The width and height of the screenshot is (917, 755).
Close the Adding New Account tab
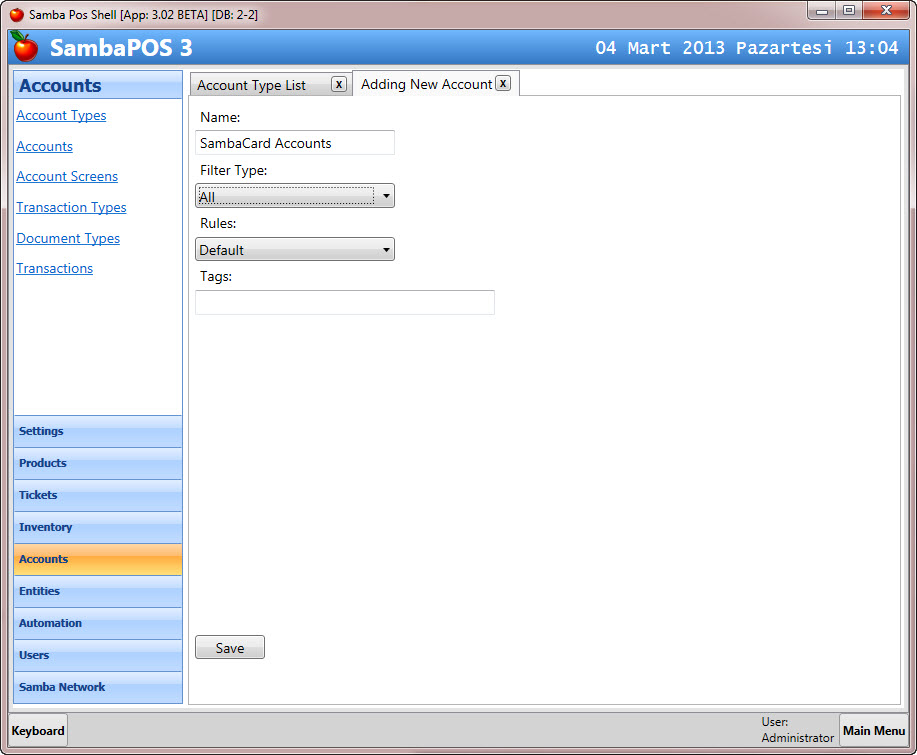[x=503, y=83]
